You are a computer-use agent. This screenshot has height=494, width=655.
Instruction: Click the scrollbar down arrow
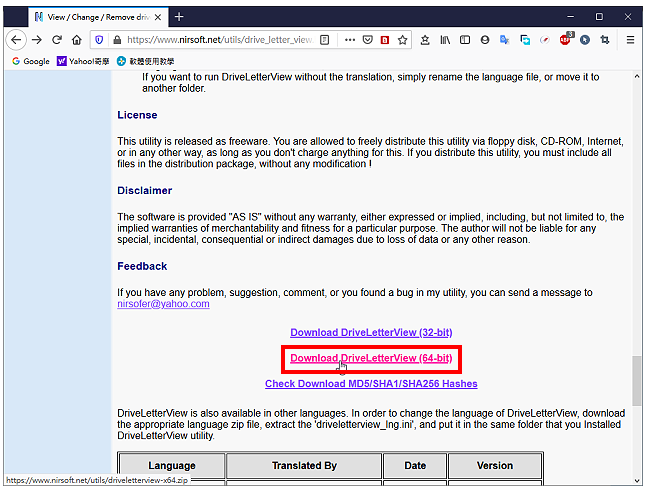[636, 481]
